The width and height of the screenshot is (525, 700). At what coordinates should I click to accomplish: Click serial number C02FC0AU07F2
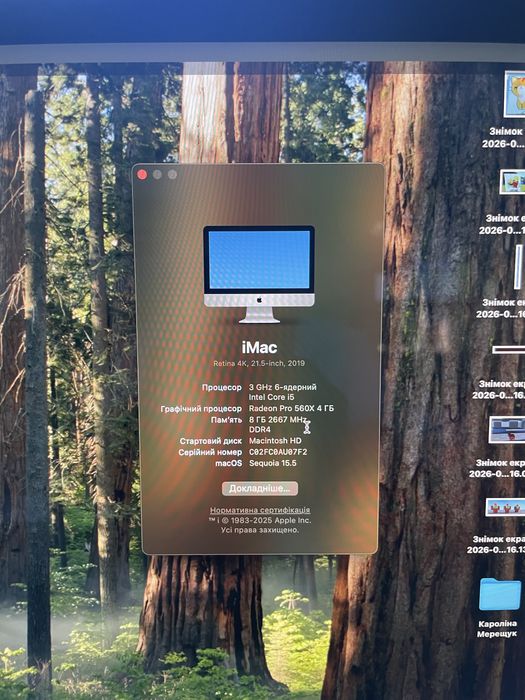pos(278,452)
